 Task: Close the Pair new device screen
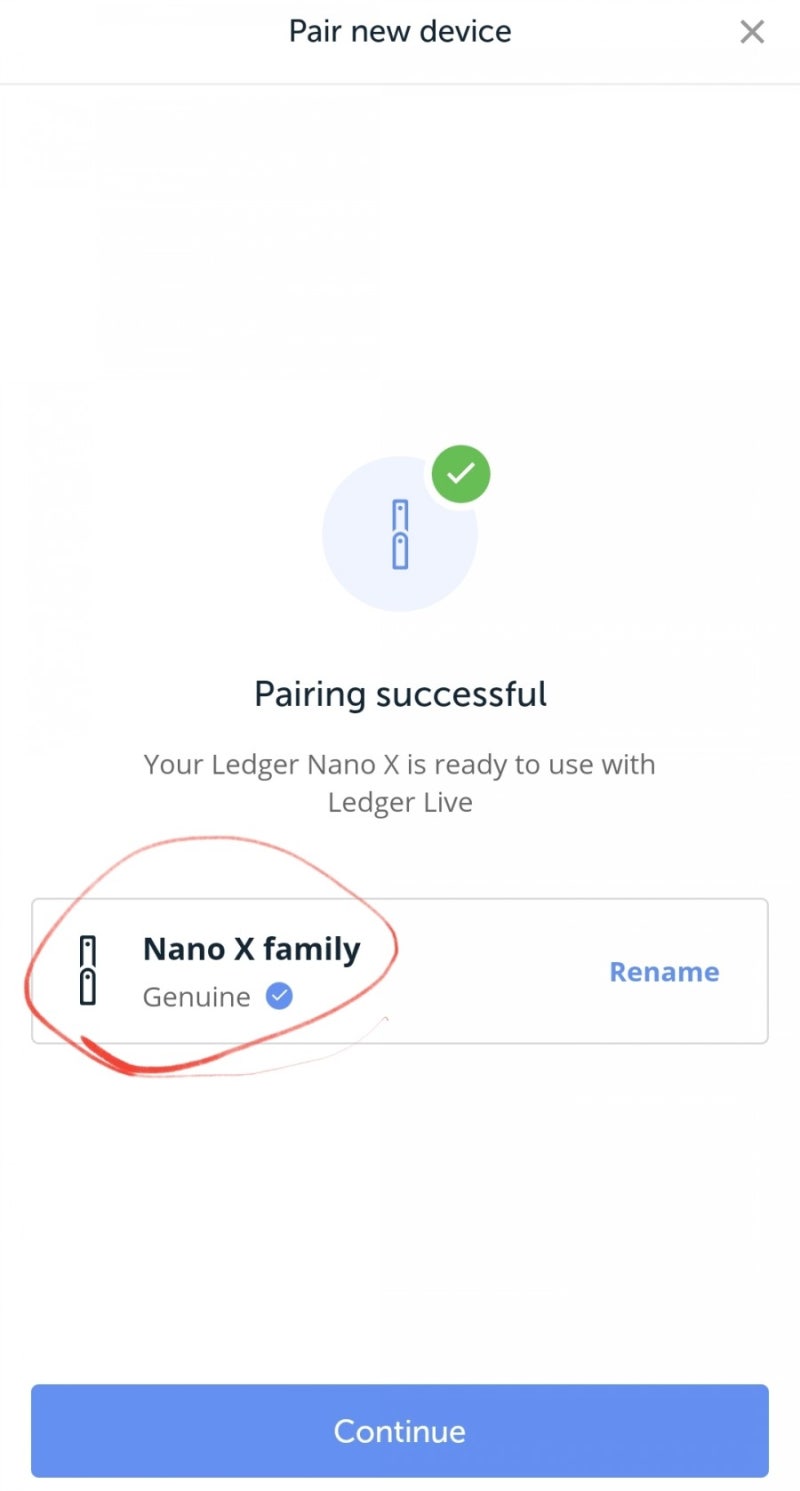[752, 32]
